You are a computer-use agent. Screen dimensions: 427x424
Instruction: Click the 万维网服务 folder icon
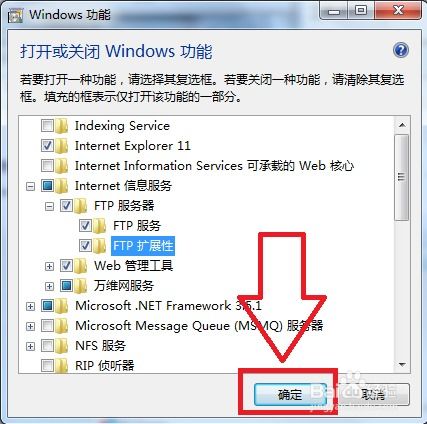tap(81, 286)
